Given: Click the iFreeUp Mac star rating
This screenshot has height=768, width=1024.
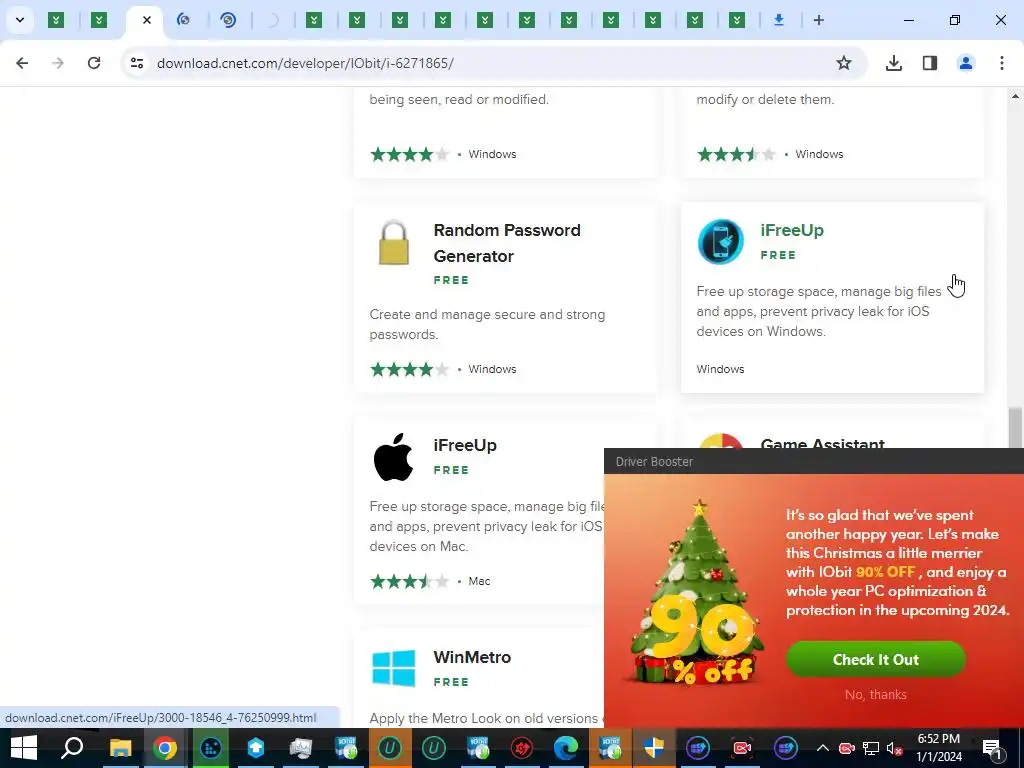Looking at the screenshot, I should point(409,581).
